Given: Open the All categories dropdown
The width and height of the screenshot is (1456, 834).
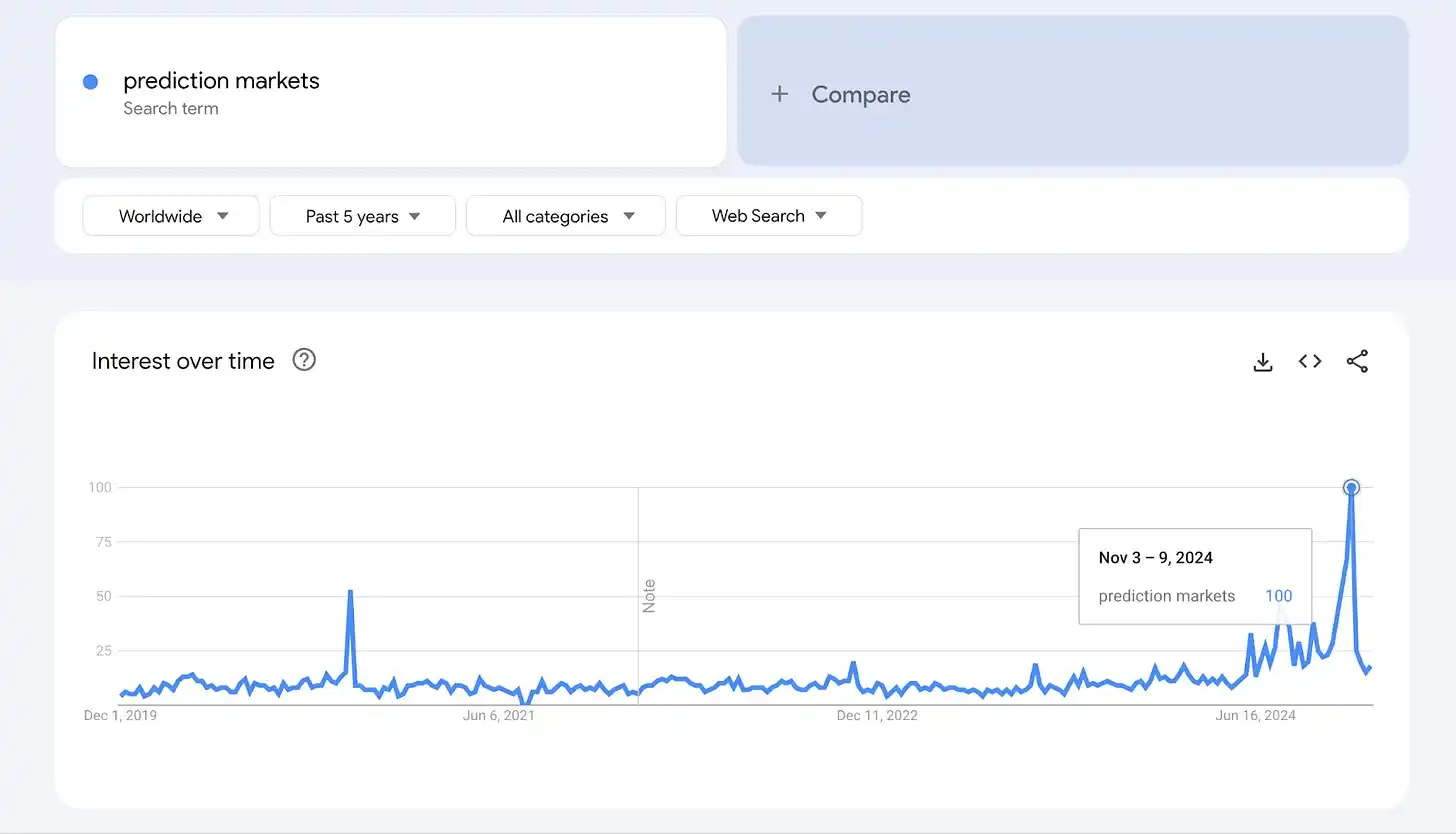Looking at the screenshot, I should 565,216.
